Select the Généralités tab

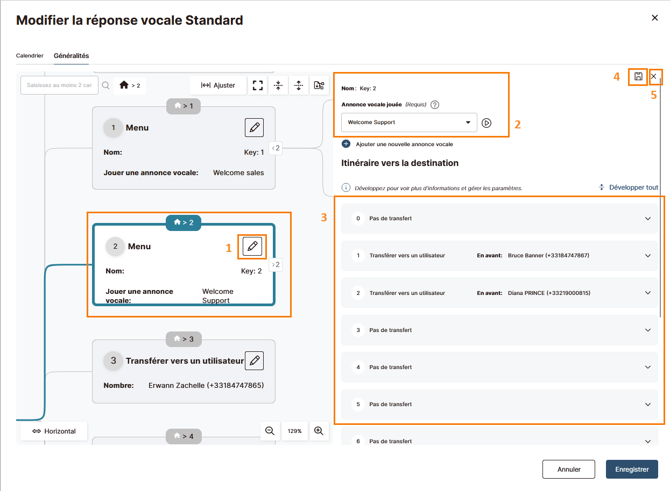tap(71, 56)
